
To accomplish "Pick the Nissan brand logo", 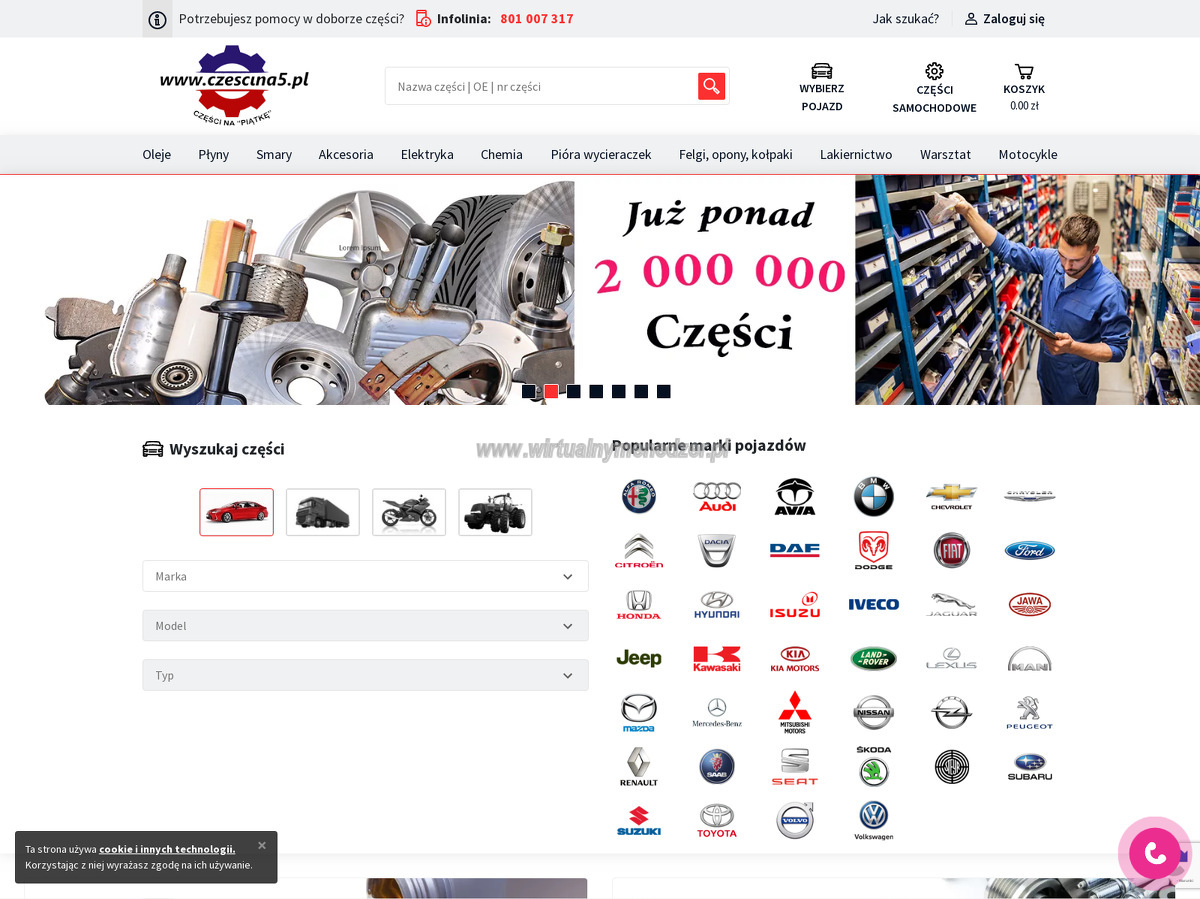I will [873, 712].
